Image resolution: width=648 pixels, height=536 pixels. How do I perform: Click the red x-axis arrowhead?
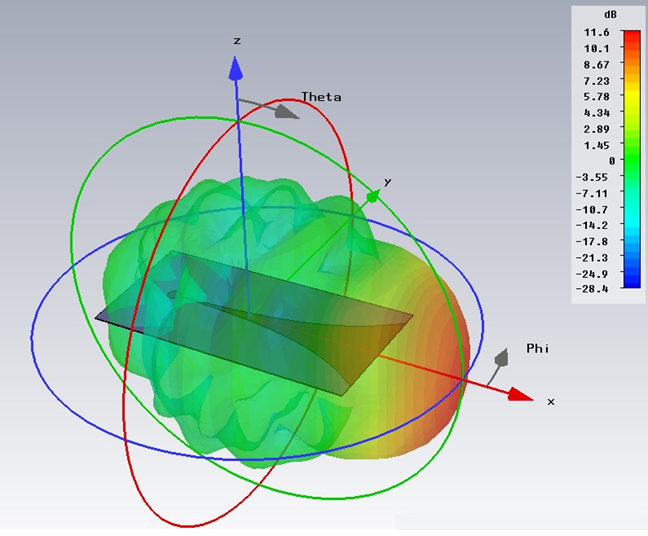pos(519,394)
